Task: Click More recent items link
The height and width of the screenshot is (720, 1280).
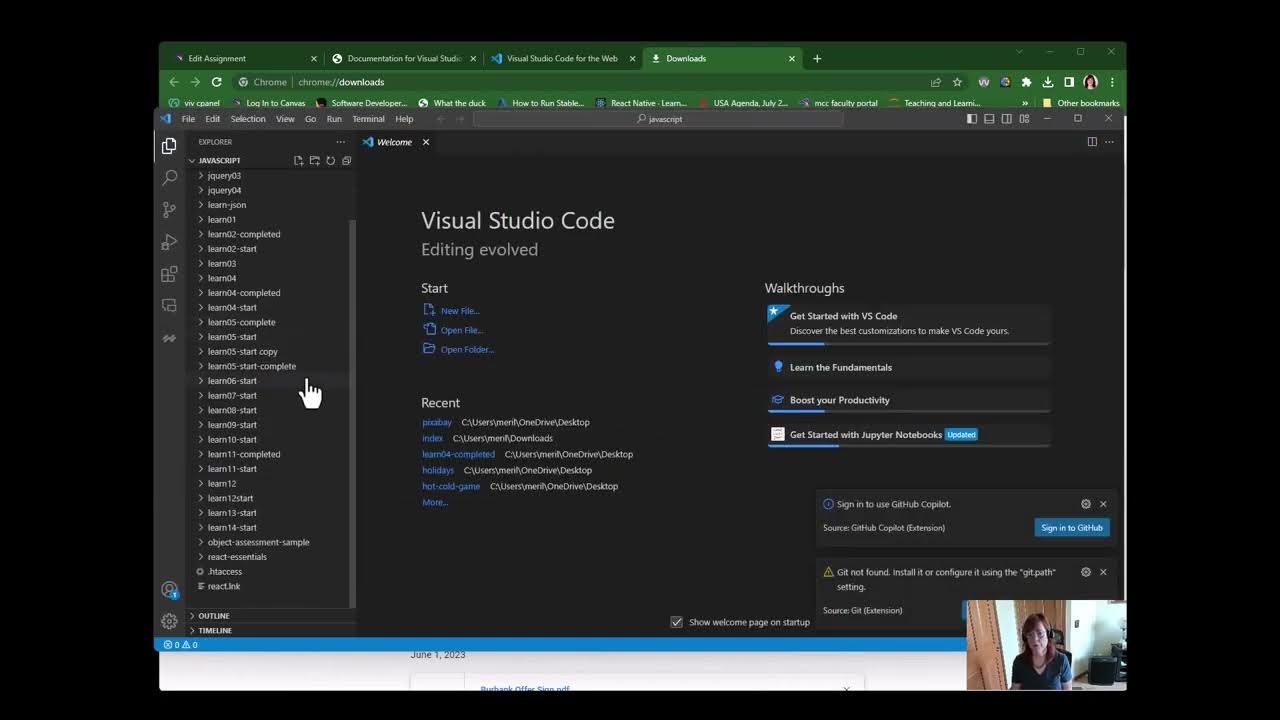Action: tap(435, 502)
